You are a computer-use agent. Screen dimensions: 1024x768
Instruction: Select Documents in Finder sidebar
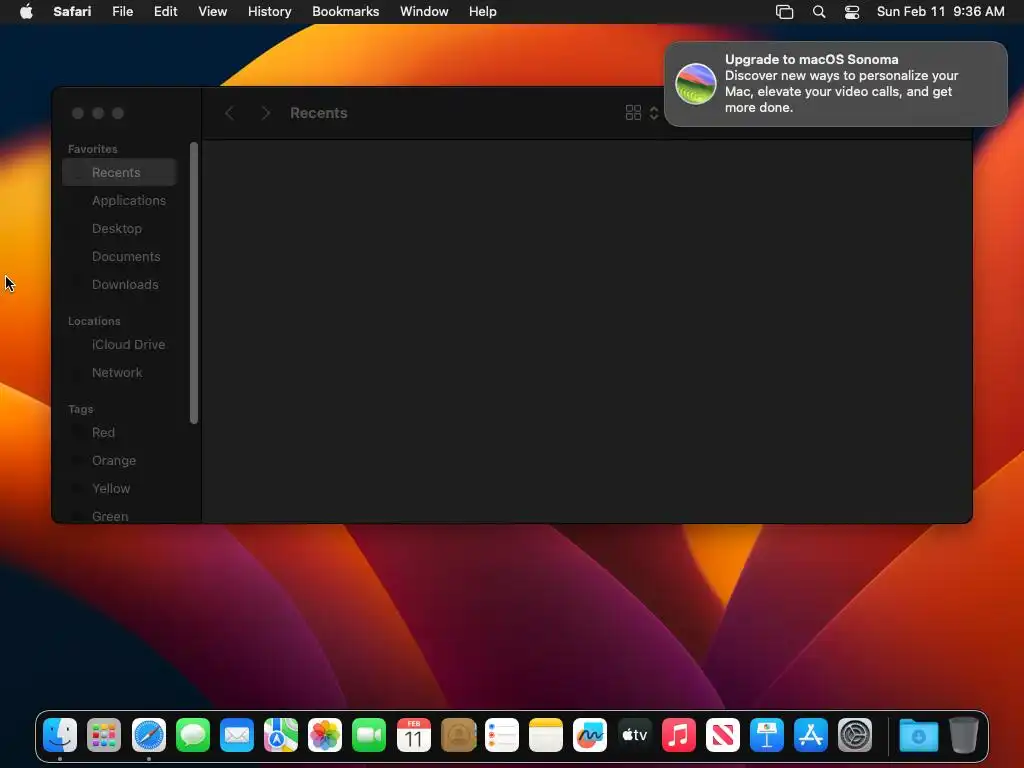click(x=119, y=257)
